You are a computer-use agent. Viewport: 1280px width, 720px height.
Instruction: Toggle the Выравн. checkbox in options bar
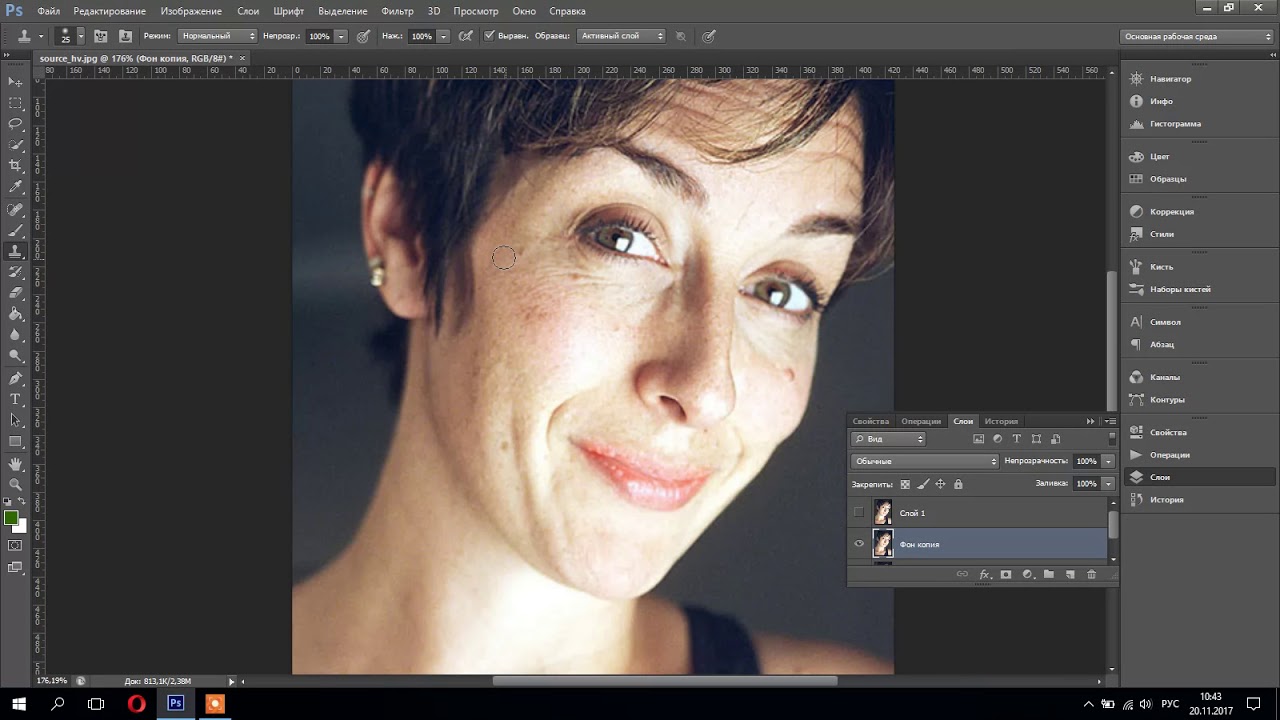click(x=489, y=36)
